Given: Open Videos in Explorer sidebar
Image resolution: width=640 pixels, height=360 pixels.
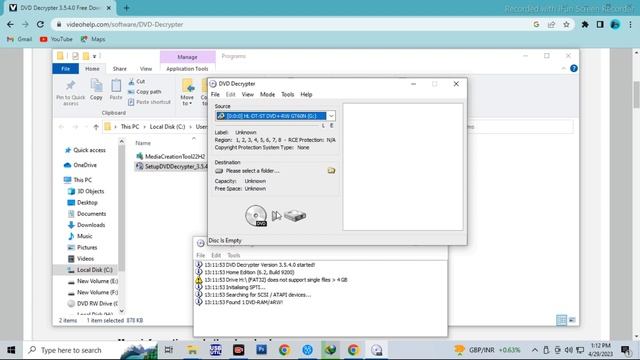Looking at the screenshot, I should [x=81, y=258].
